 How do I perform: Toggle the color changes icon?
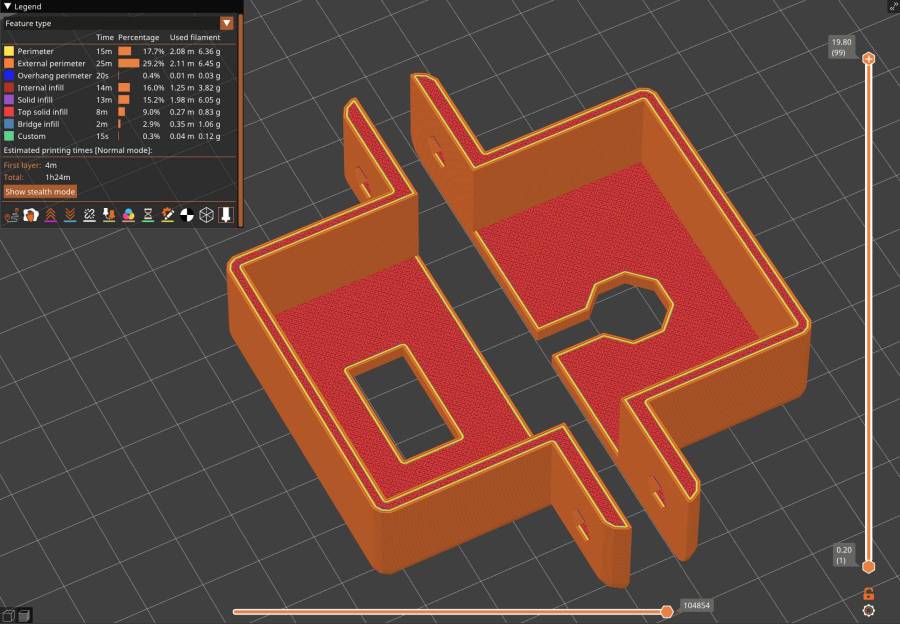coord(128,215)
